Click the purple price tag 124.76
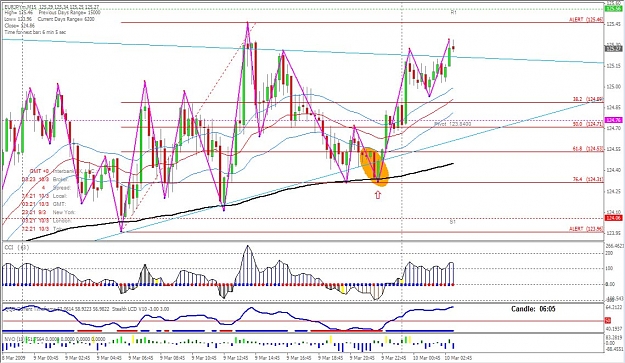Image resolution: width=625 pixels, height=363 pixels. (614, 120)
